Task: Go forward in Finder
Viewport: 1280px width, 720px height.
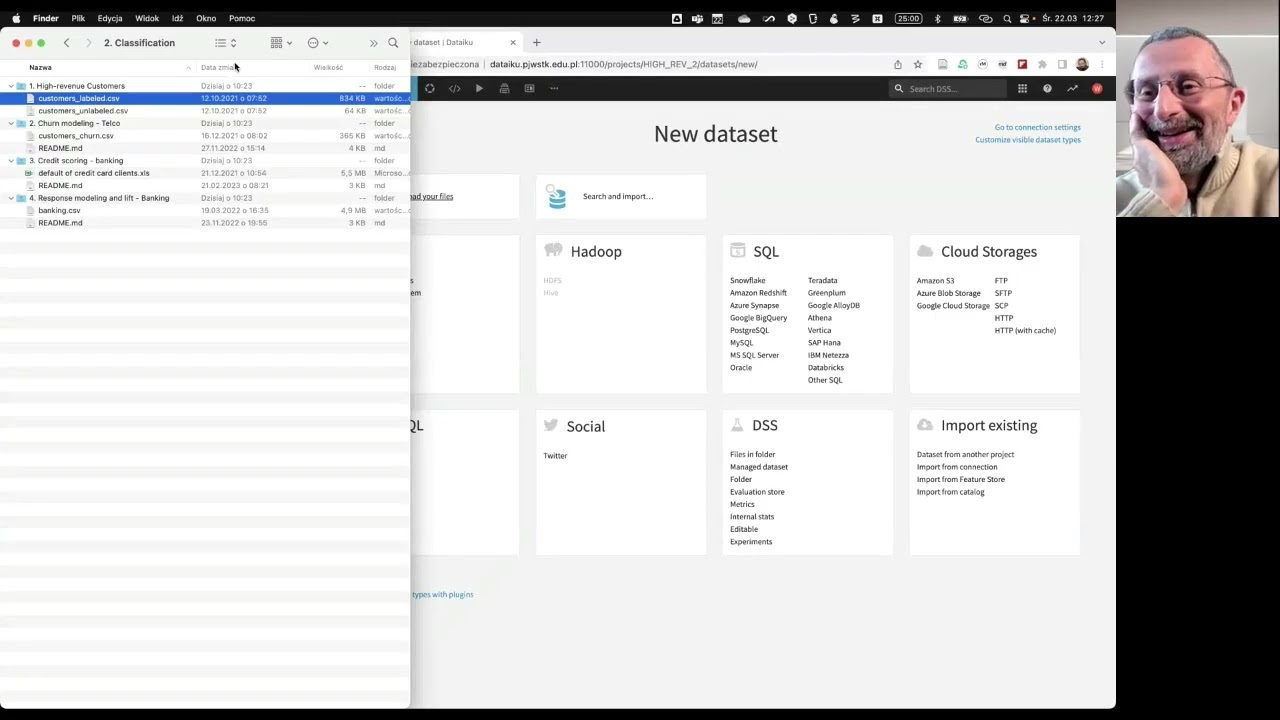Action: coord(88,43)
